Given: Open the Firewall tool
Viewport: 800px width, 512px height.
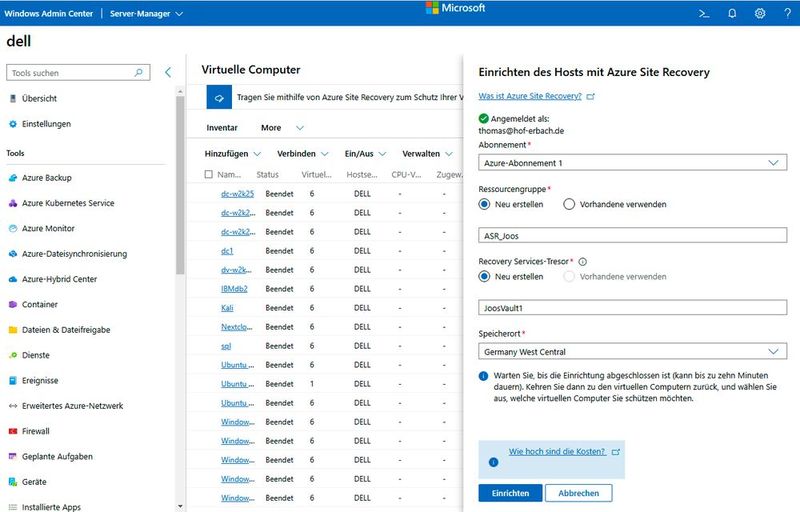Looking at the screenshot, I should (x=36, y=431).
